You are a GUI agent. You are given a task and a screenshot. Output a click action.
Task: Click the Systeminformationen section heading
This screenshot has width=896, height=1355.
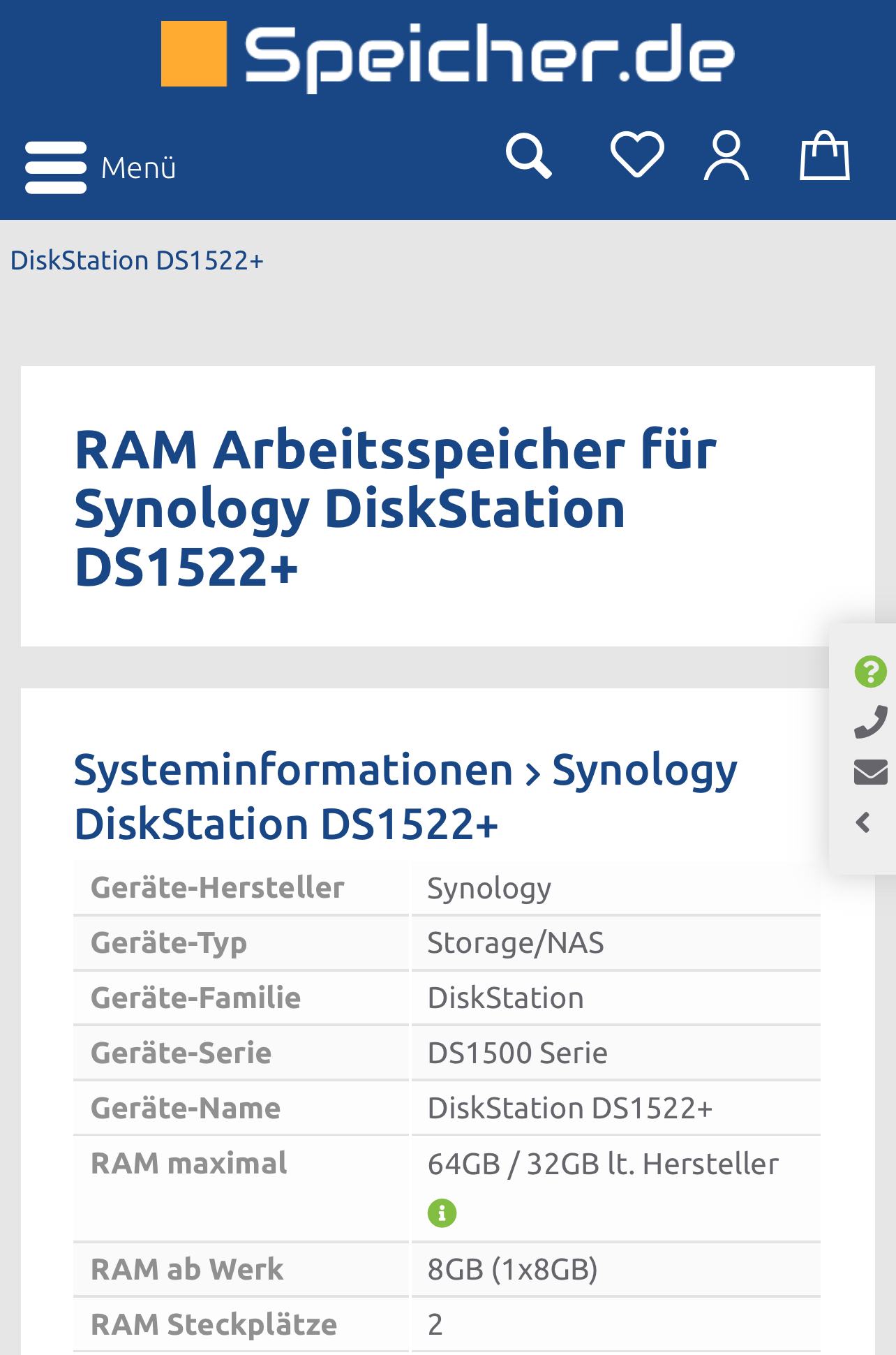pyautogui.click(x=293, y=770)
